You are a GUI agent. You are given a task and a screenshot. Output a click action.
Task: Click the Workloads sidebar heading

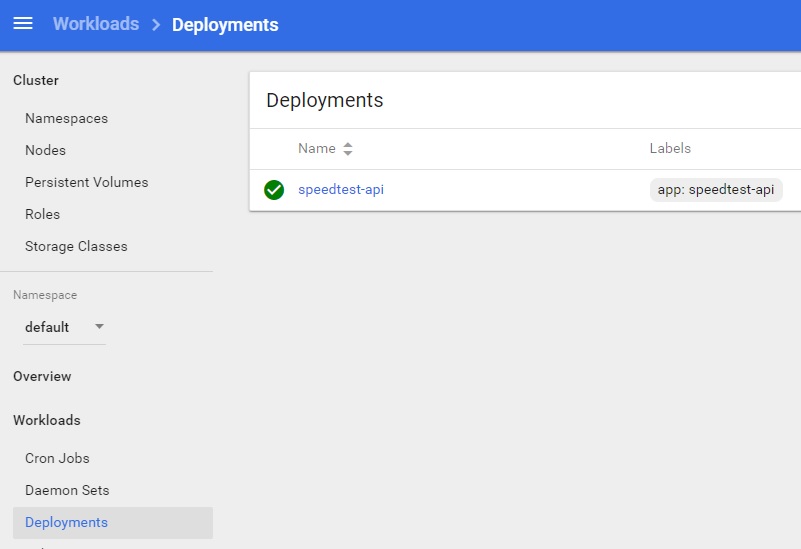[x=47, y=420]
